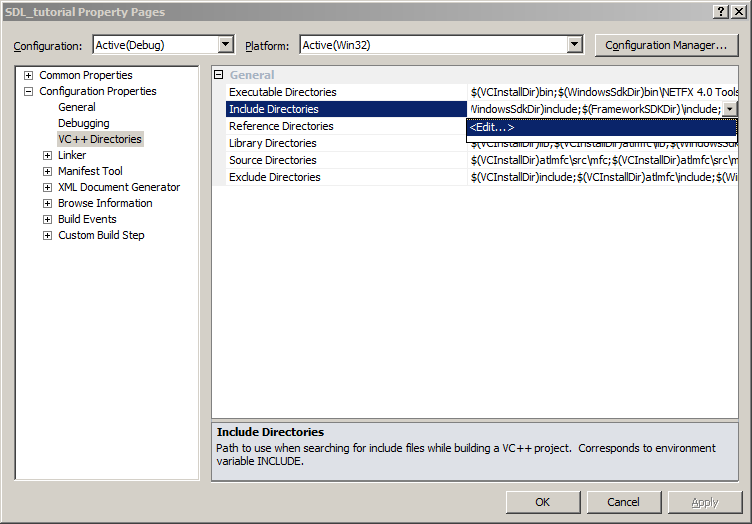Select the XML Document Generator item

[x=119, y=187]
